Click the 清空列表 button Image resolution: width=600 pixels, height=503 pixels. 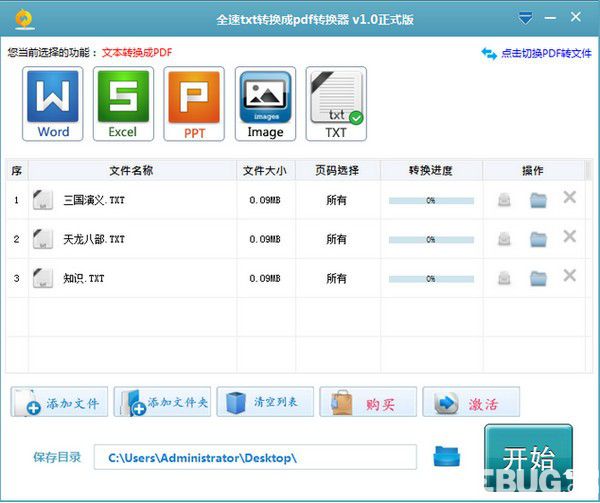(x=265, y=402)
